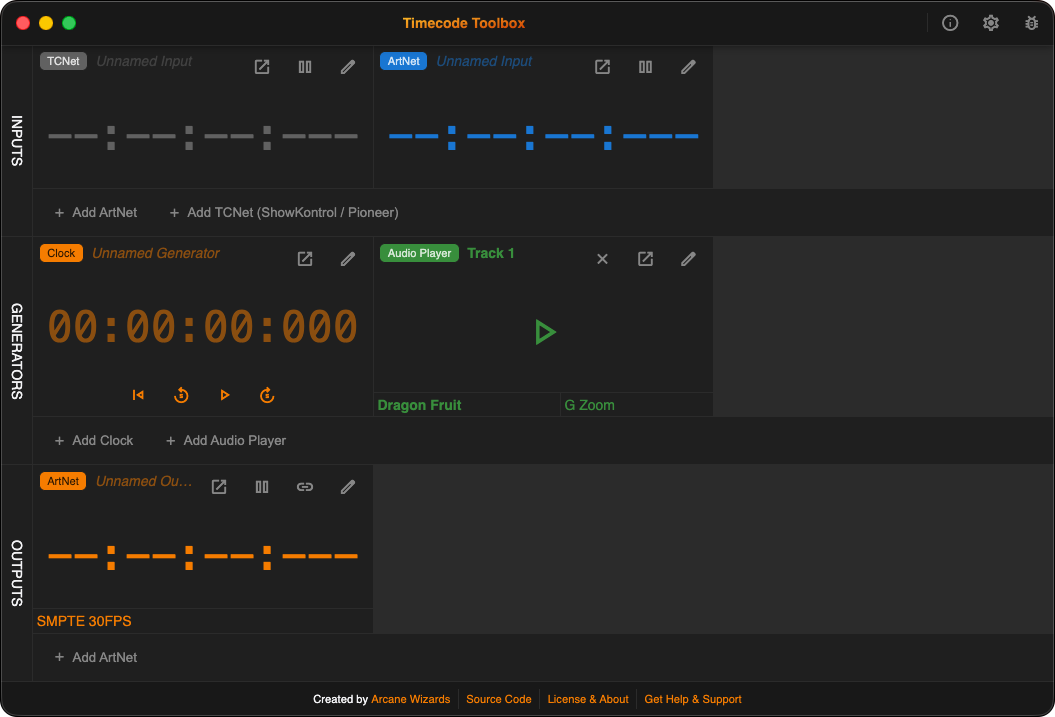Image resolution: width=1055 pixels, height=717 pixels.
Task: Select the Track 1 title
Action: click(490, 253)
